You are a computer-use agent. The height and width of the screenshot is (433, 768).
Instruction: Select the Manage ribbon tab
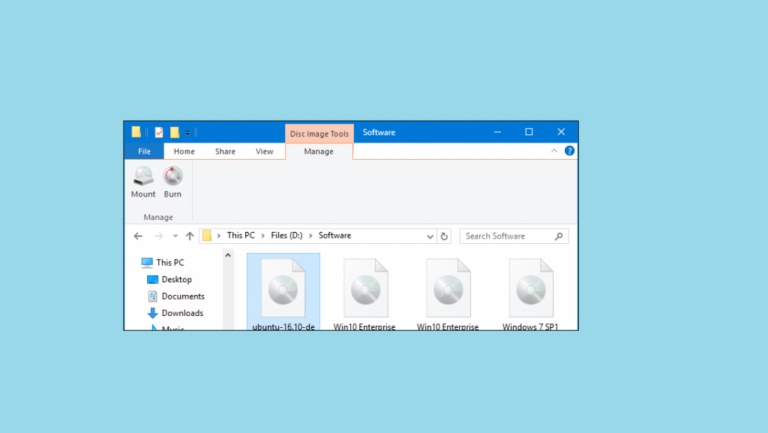tap(318, 151)
